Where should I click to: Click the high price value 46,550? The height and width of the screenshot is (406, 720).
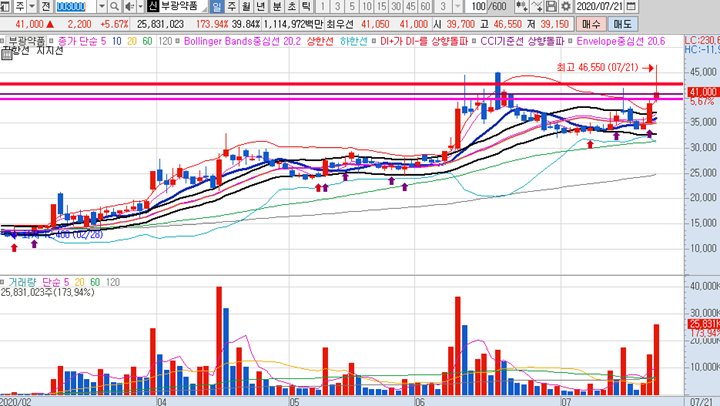[507, 24]
